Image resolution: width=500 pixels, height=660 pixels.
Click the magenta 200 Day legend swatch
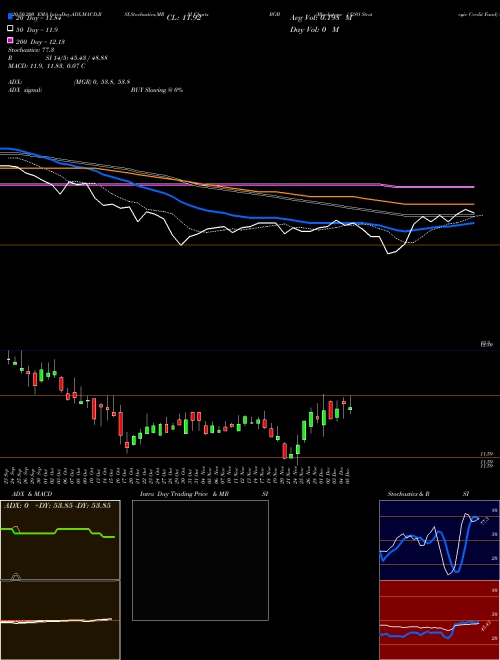point(10,40)
